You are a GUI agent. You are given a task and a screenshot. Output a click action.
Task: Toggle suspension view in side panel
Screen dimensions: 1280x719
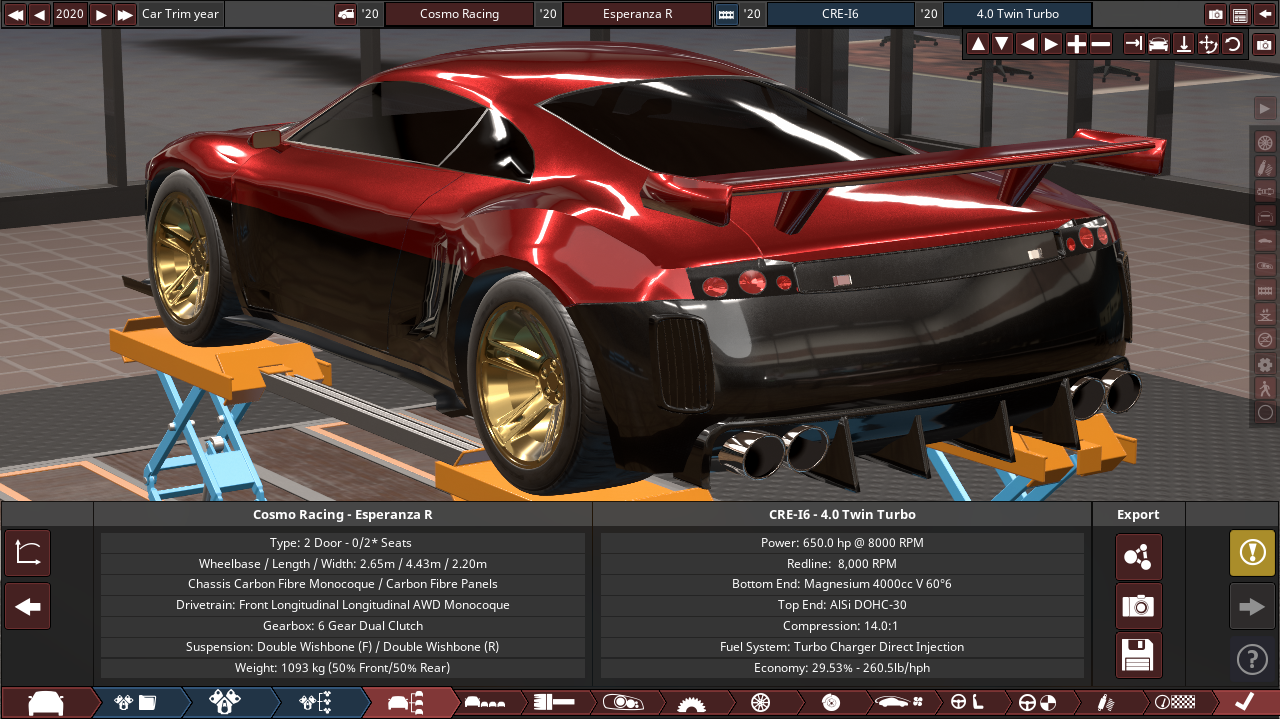tap(1265, 167)
